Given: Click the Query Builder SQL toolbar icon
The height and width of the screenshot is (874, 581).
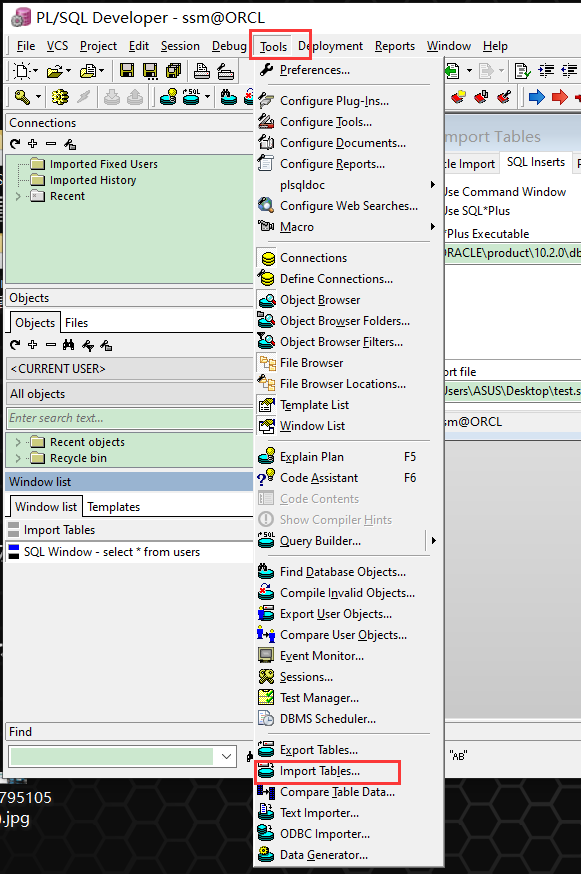Looking at the screenshot, I should click(x=191, y=98).
